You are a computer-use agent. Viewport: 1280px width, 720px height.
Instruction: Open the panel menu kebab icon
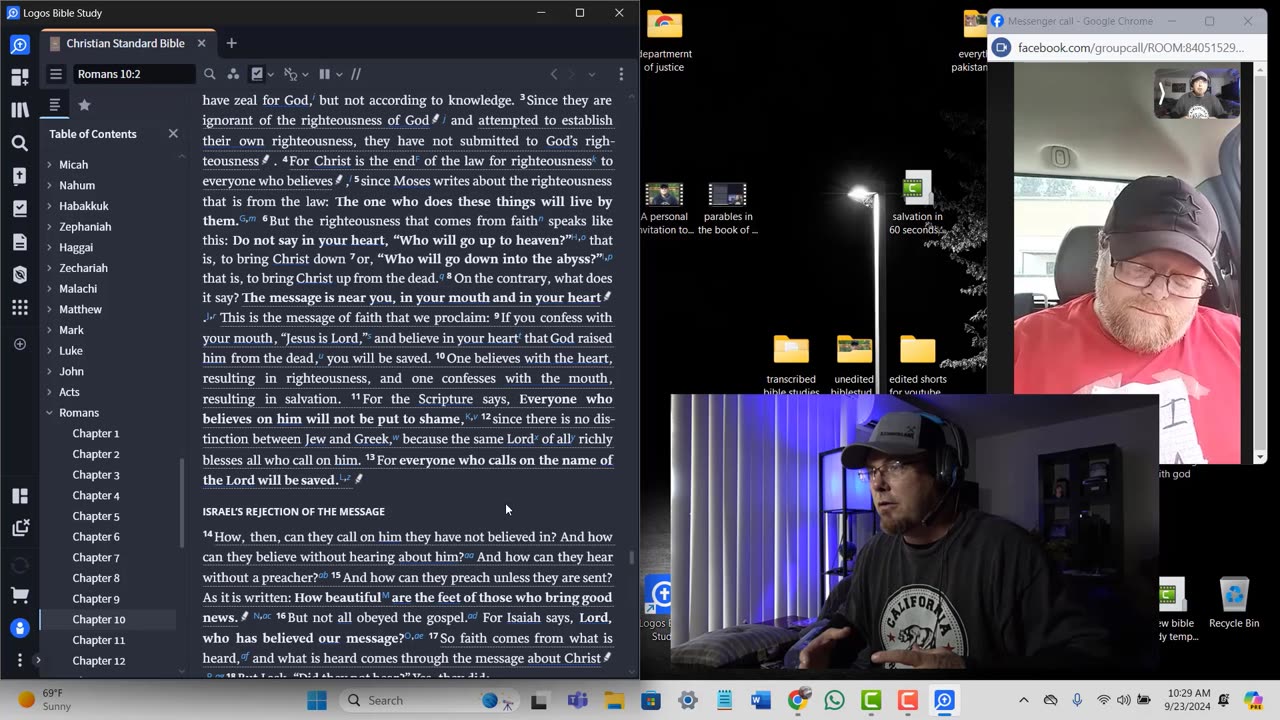[x=621, y=74]
